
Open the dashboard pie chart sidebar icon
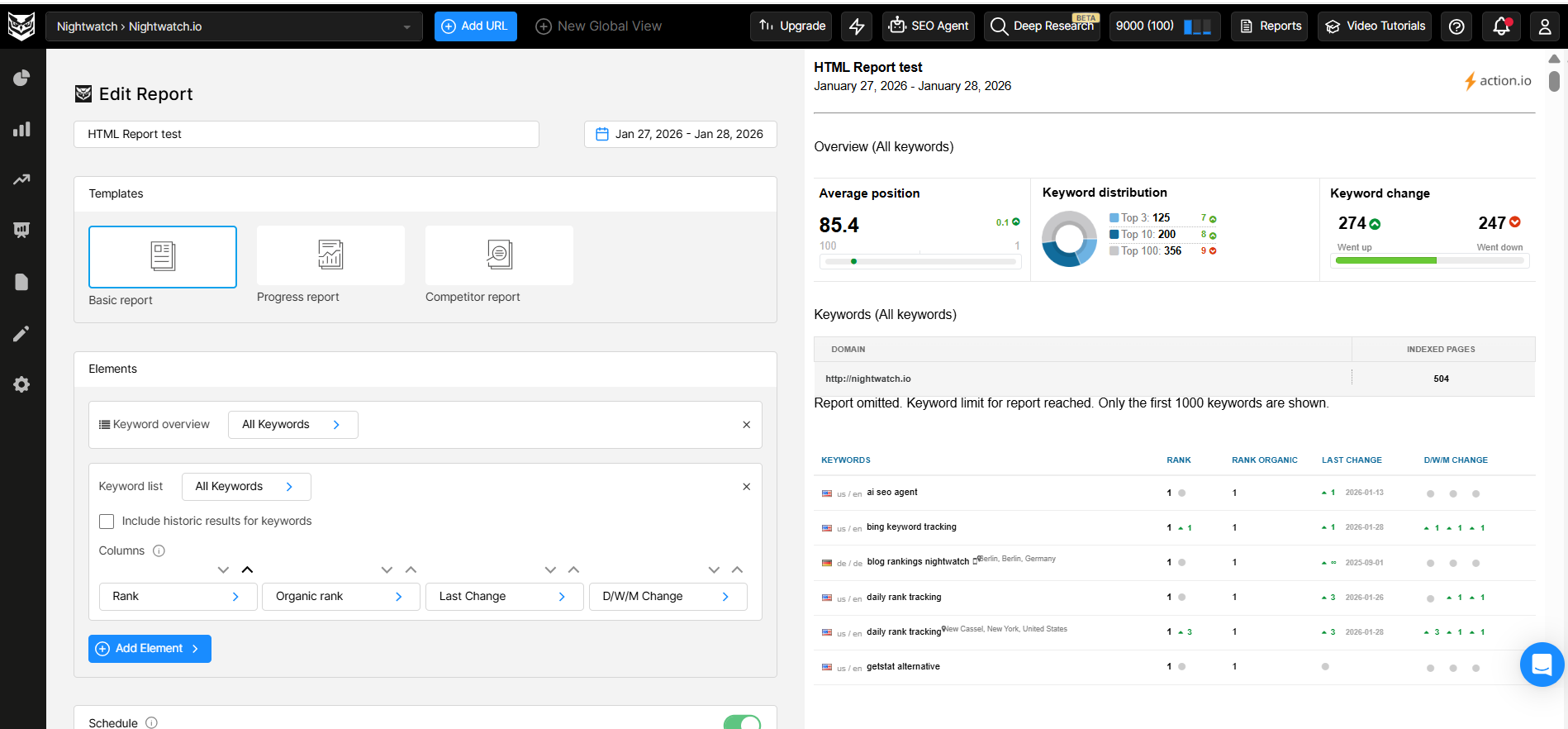[21, 79]
